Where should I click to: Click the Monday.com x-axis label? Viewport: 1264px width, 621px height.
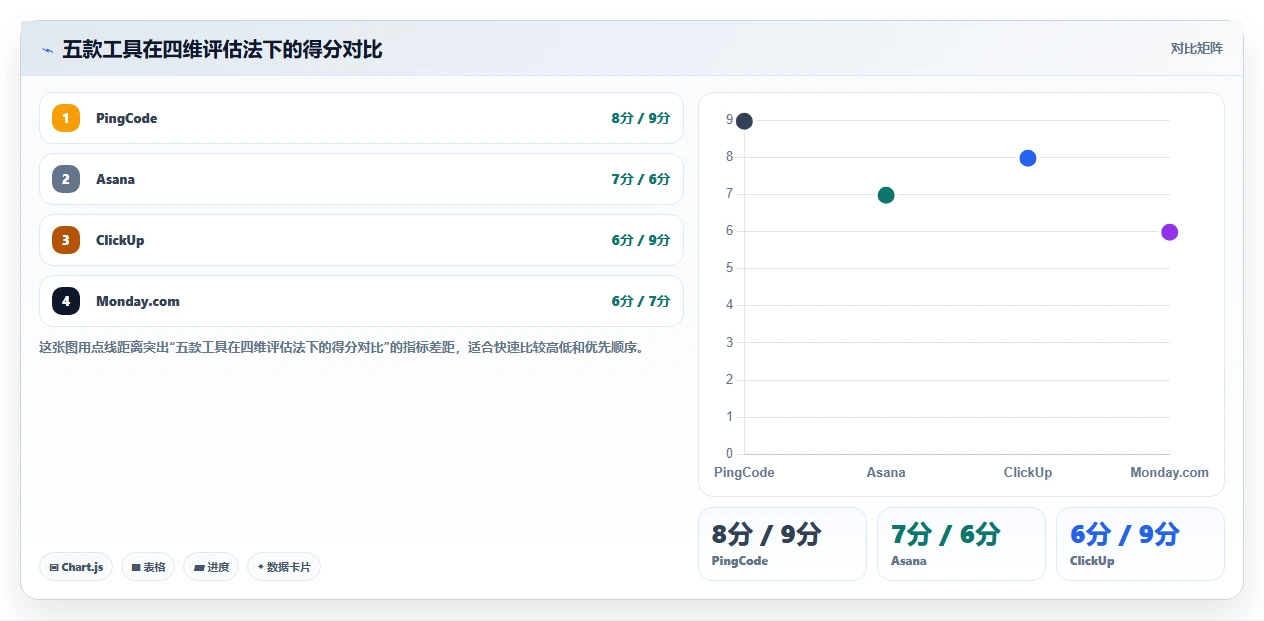click(x=1169, y=472)
